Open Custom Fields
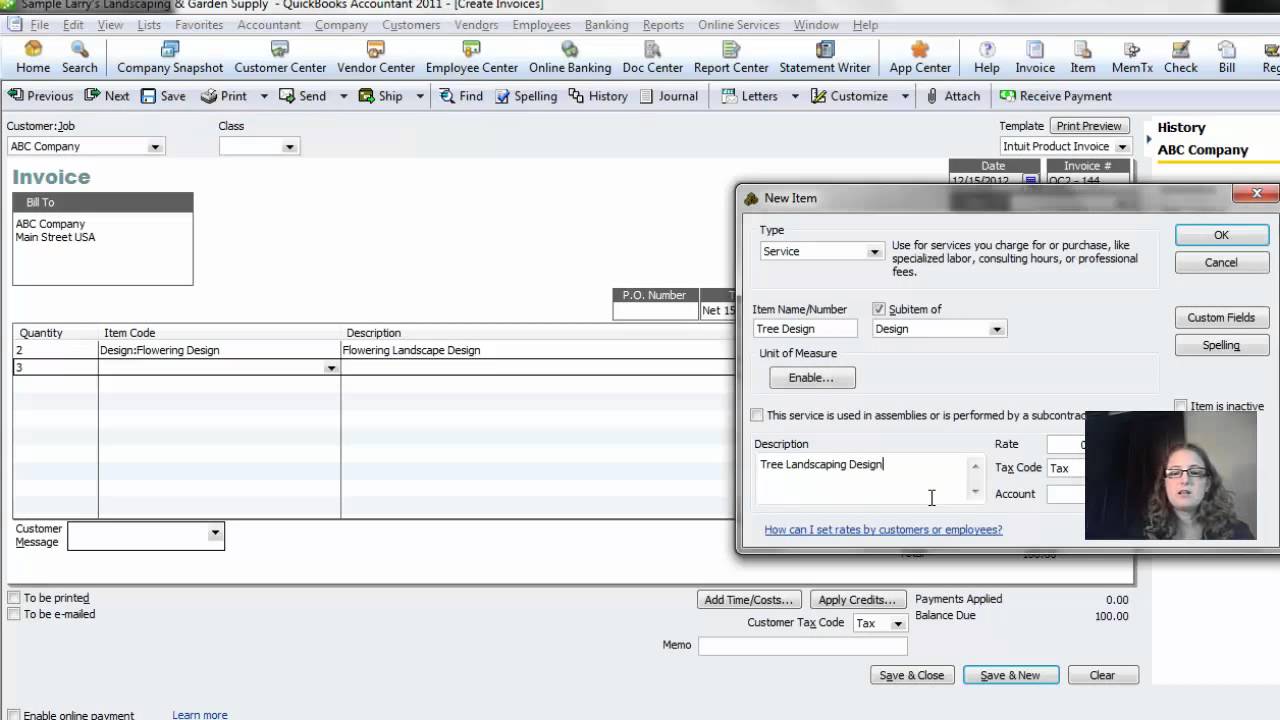 (1221, 317)
